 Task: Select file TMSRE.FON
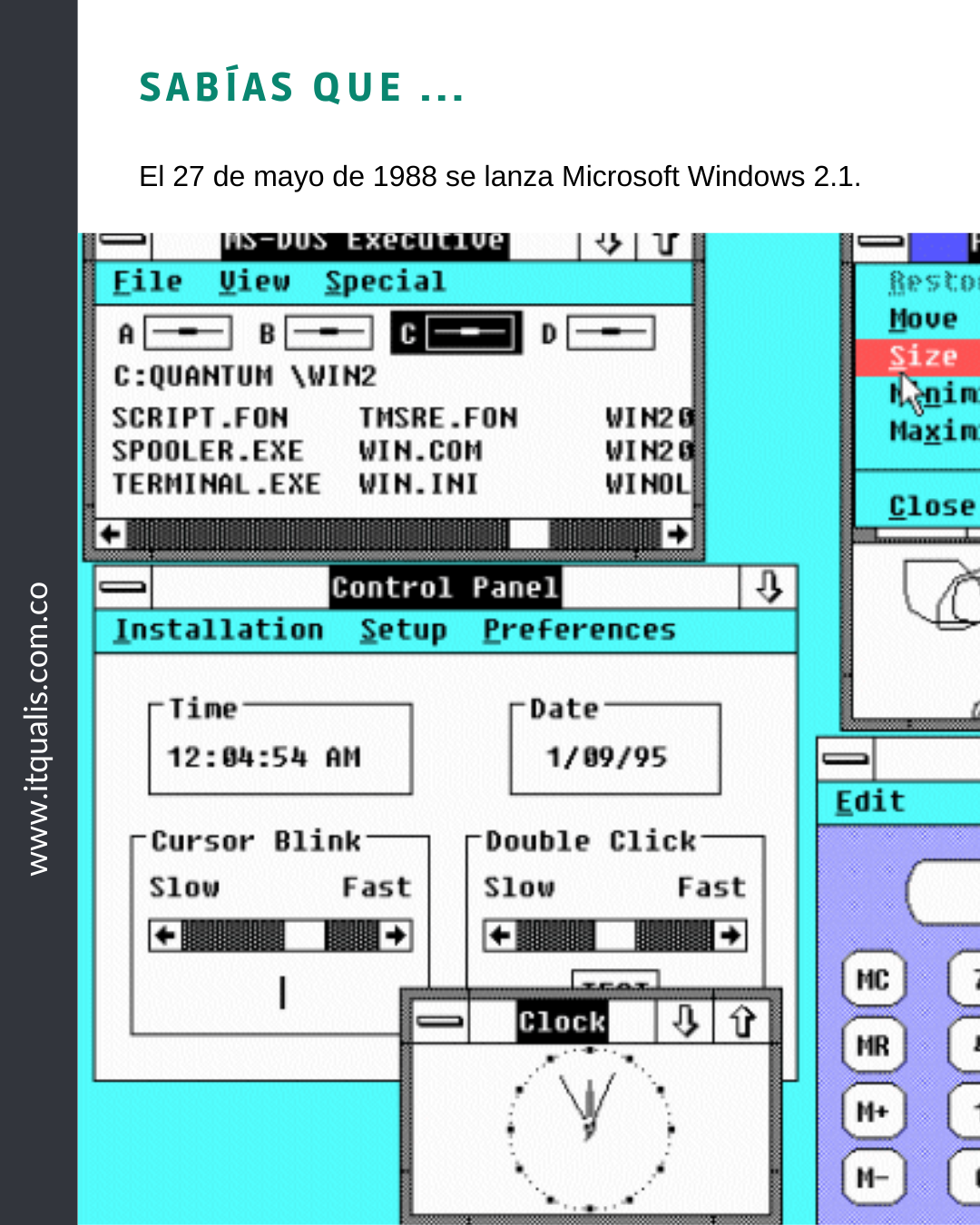pyautogui.click(x=438, y=417)
